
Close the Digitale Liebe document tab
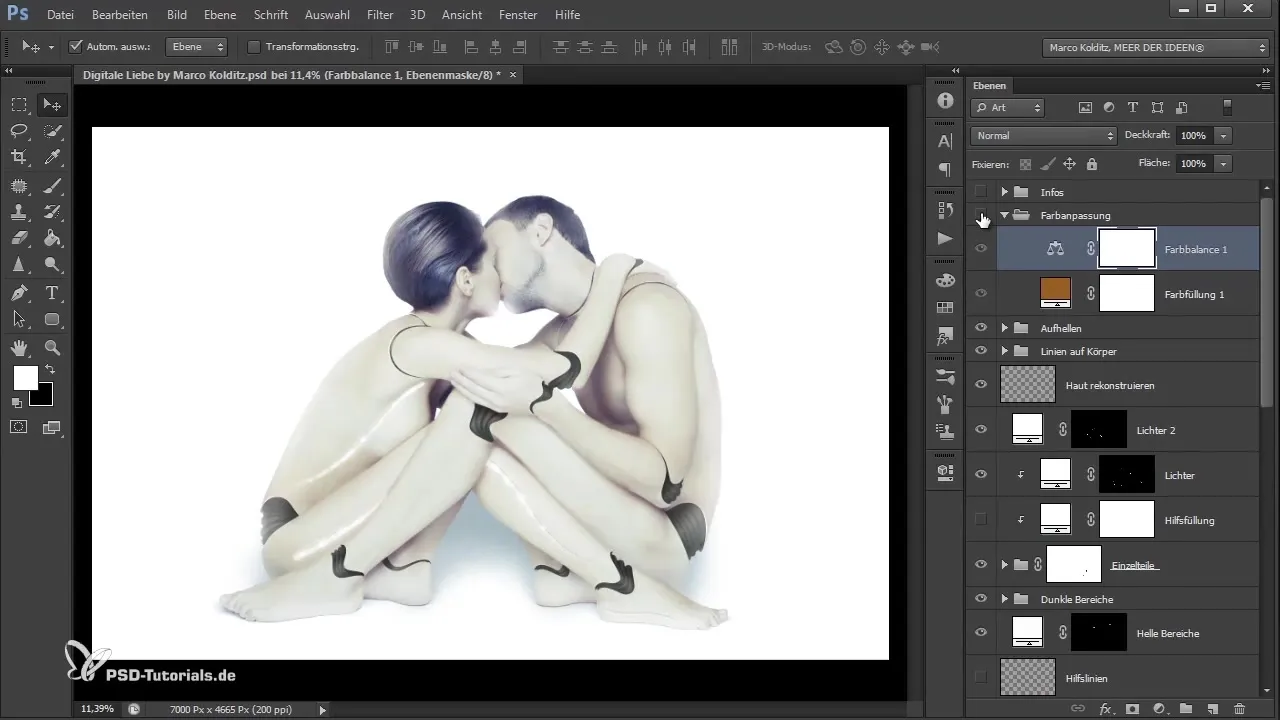click(513, 75)
